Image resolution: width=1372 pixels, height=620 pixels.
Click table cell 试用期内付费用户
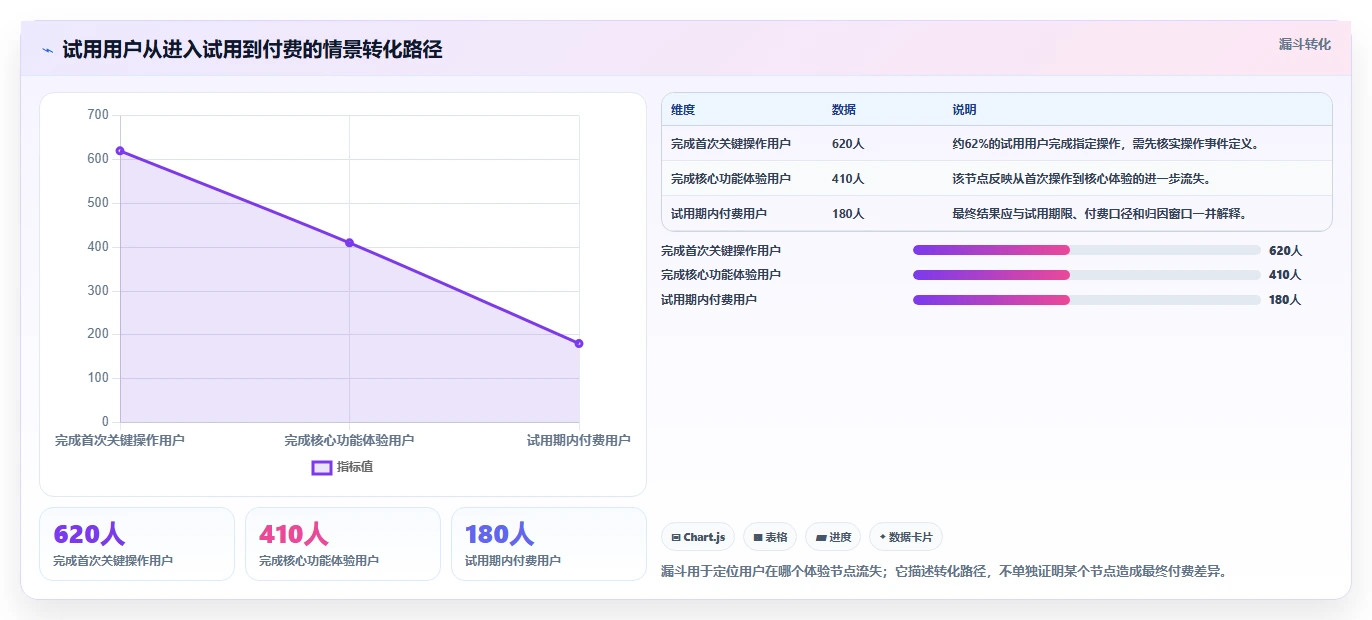(x=719, y=214)
